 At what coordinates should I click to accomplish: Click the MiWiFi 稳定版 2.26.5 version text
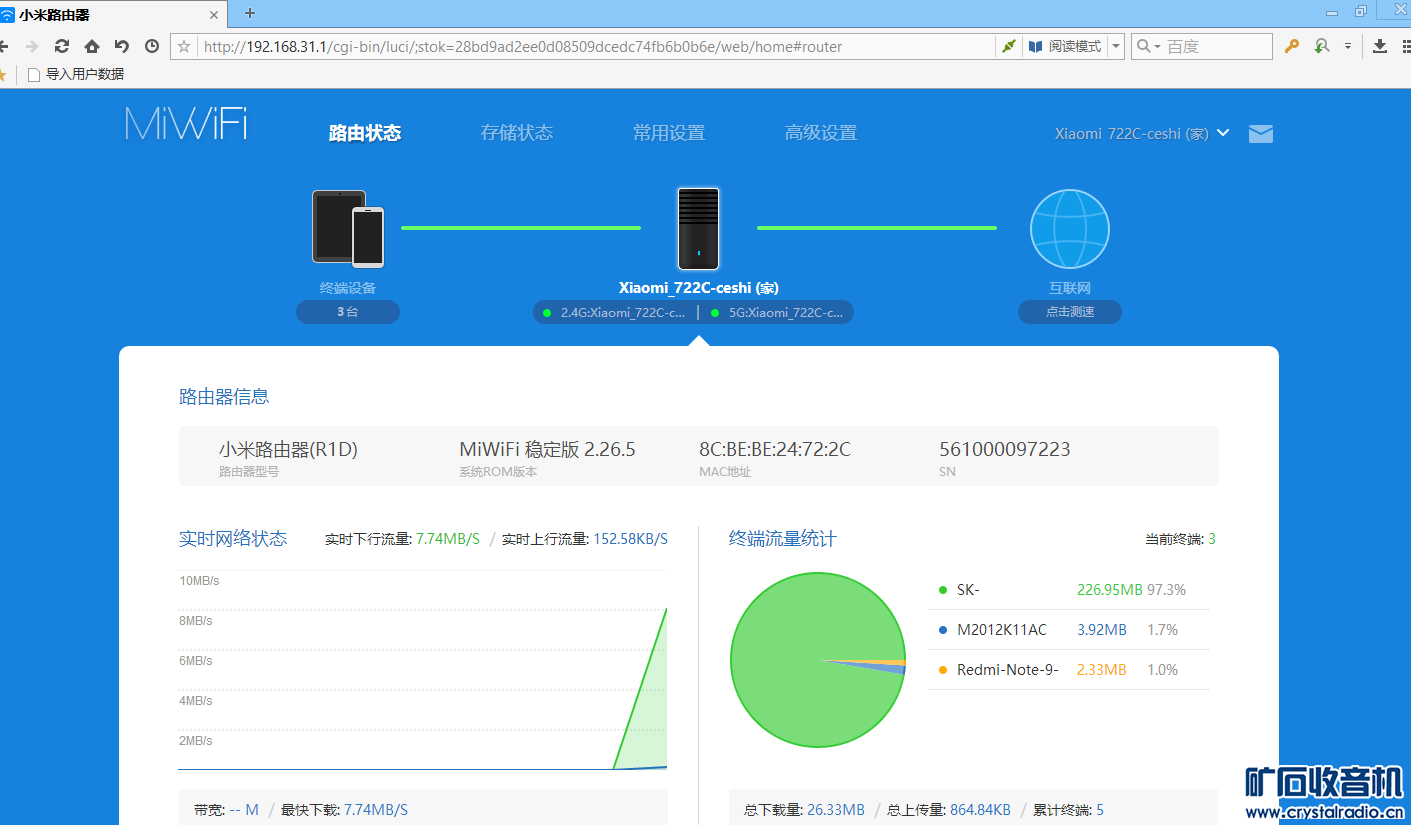[547, 450]
